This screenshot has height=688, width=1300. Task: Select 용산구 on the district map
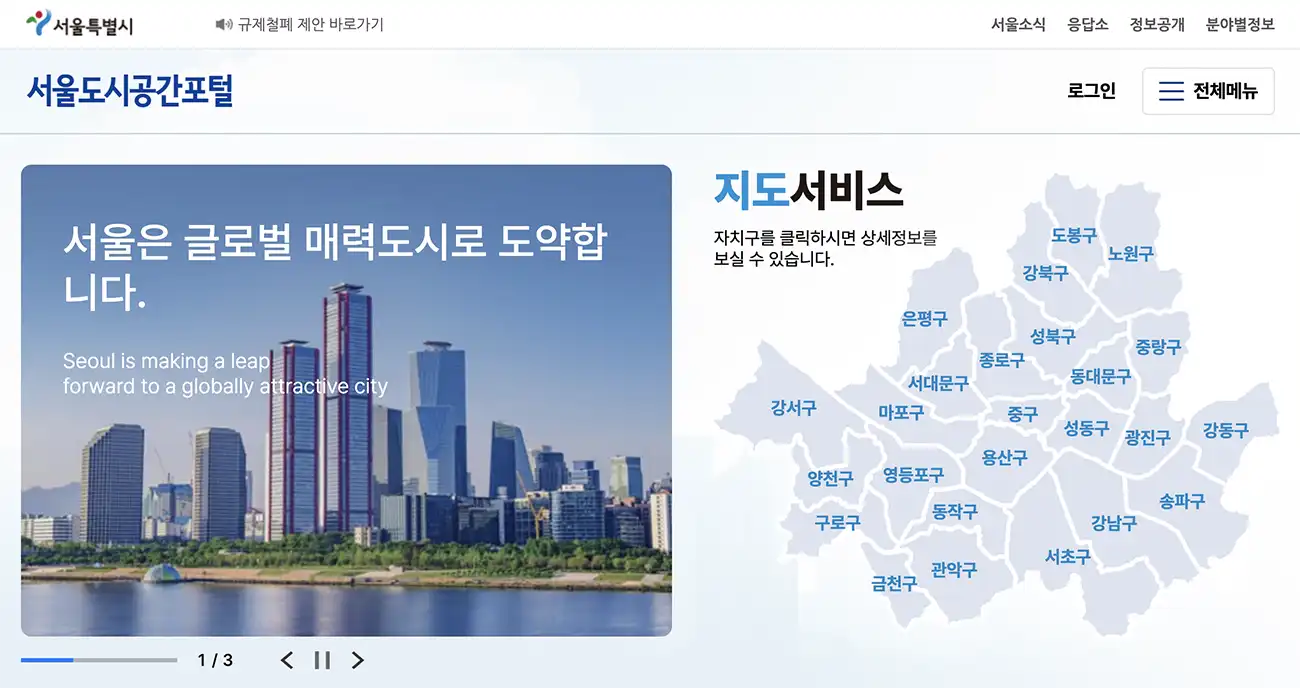1003,459
